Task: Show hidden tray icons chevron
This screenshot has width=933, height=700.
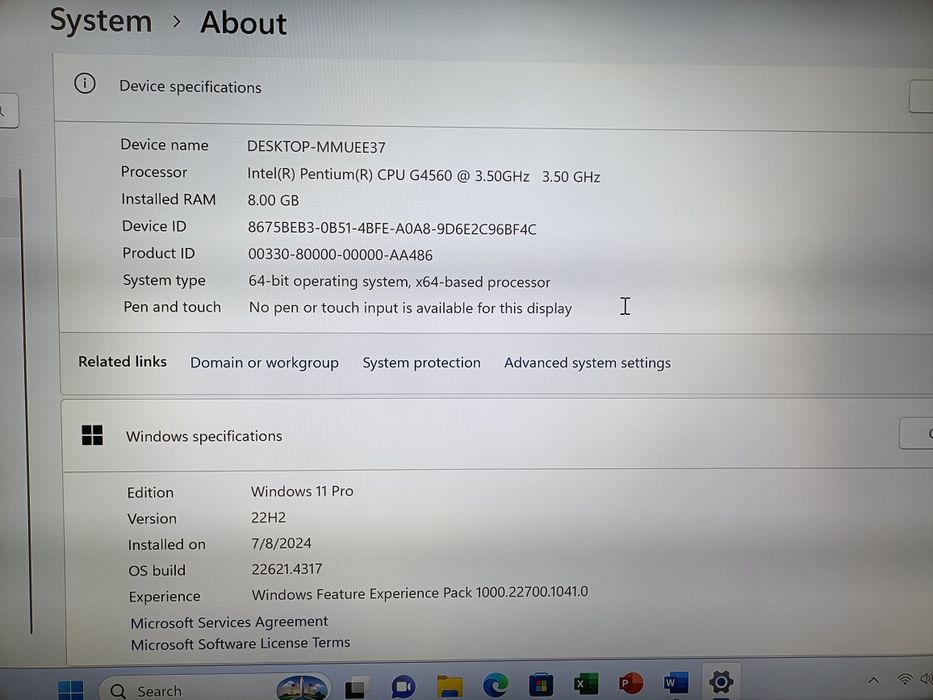Action: (873, 680)
